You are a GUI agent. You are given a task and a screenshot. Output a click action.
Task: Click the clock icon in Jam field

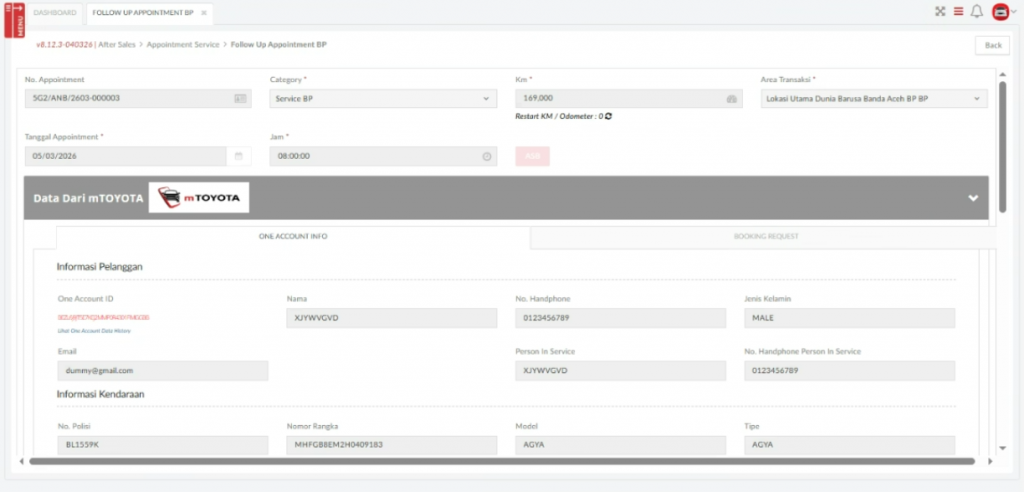tap(487, 156)
